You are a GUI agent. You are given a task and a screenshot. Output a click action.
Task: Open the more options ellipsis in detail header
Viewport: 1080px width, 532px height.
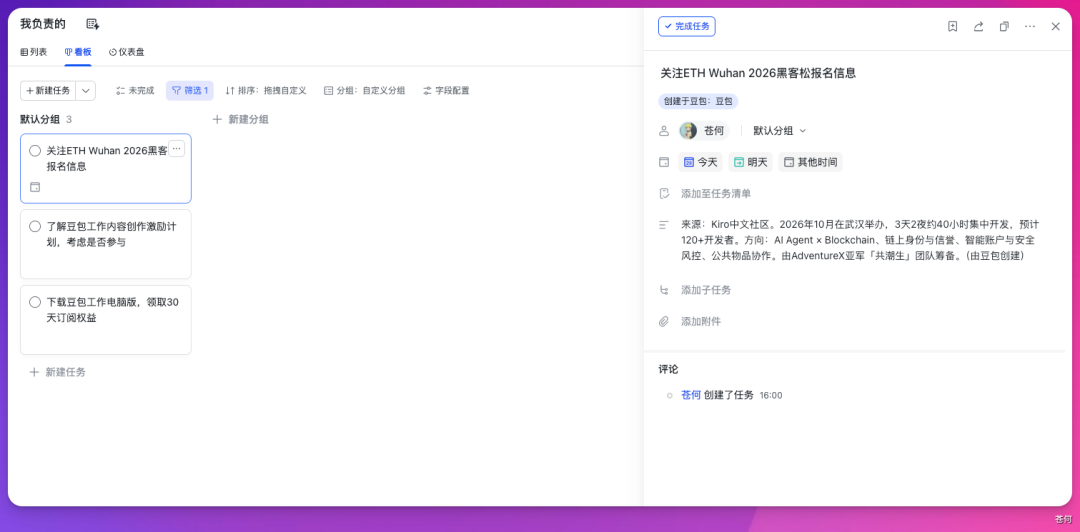click(1030, 26)
